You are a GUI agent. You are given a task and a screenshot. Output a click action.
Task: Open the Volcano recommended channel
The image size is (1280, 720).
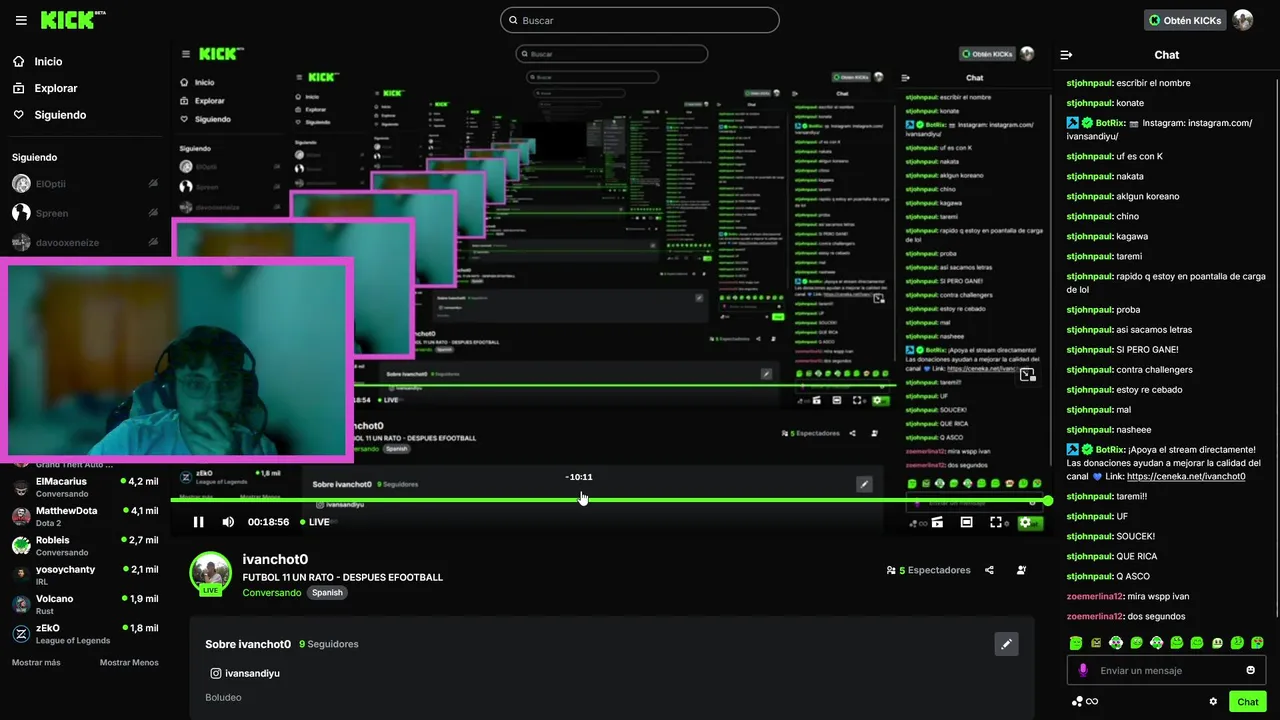pyautogui.click(x=84, y=604)
